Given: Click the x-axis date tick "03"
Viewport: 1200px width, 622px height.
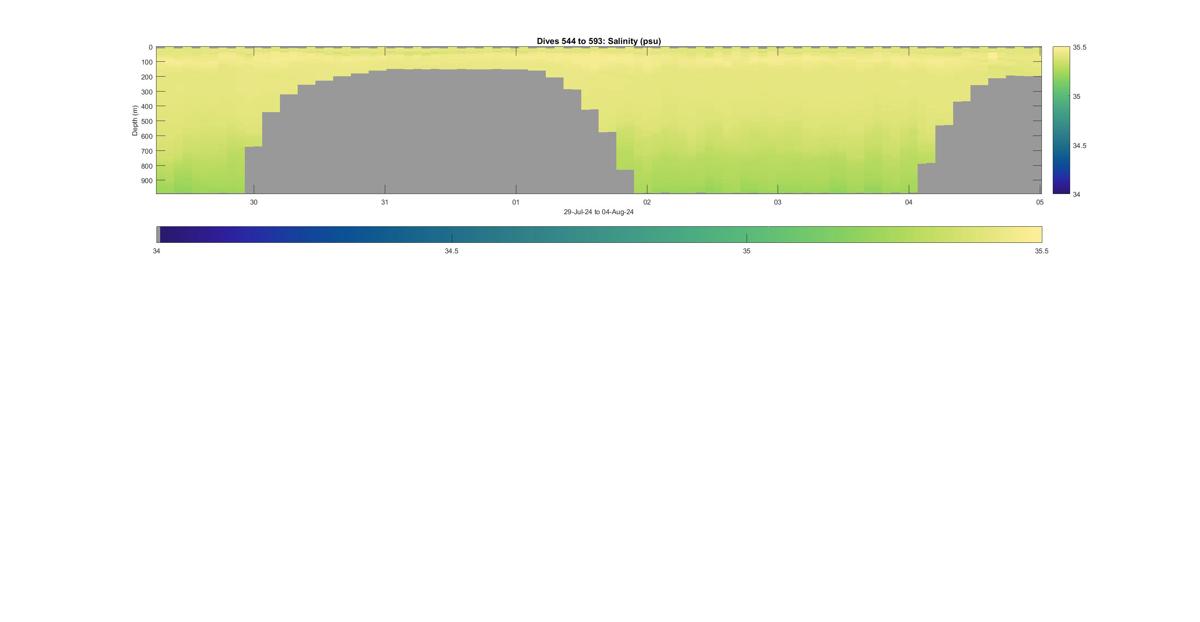Looking at the screenshot, I should (x=778, y=202).
